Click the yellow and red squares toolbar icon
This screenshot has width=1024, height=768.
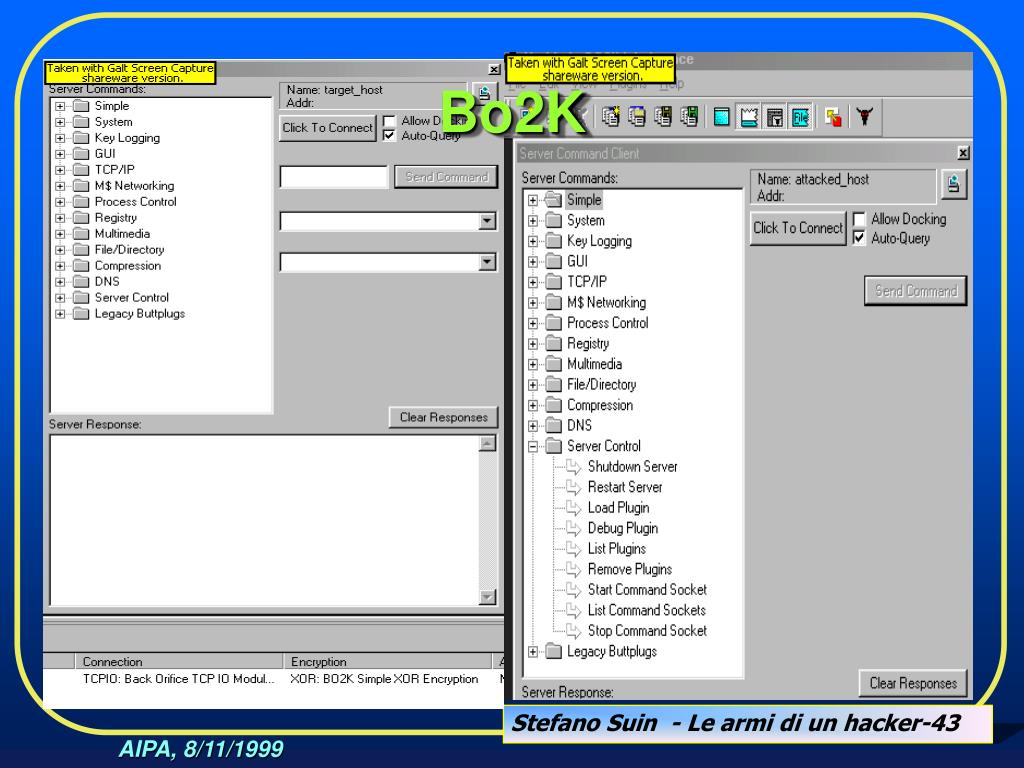[x=833, y=118]
